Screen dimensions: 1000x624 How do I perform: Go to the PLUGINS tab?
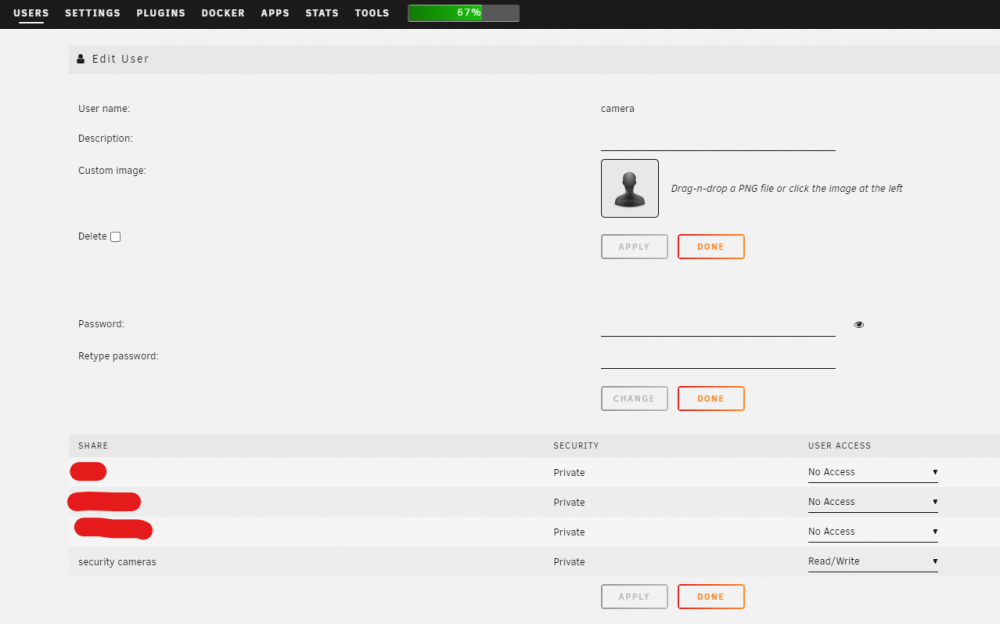pyautogui.click(x=161, y=13)
